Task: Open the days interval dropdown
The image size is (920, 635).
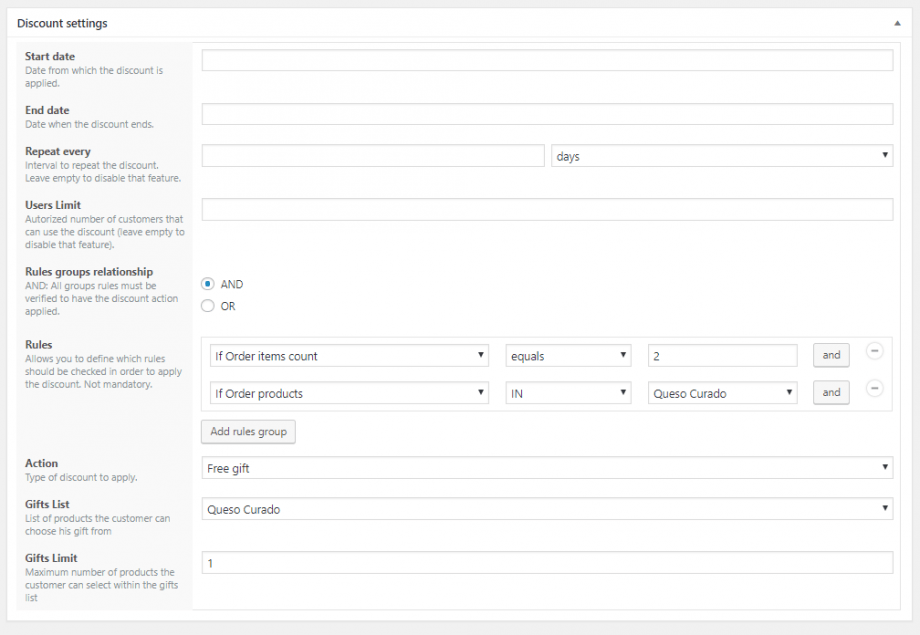Action: 721,156
